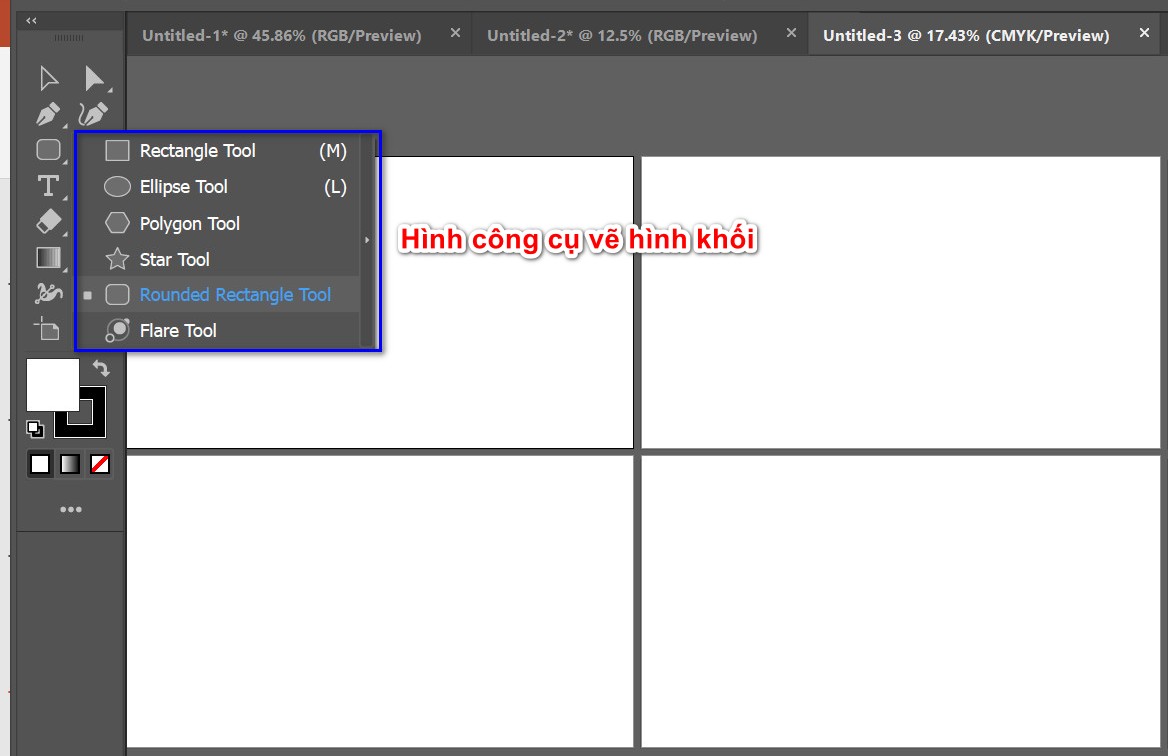This screenshot has width=1168, height=756.
Task: Activate the Type tool
Action: pyautogui.click(x=48, y=186)
